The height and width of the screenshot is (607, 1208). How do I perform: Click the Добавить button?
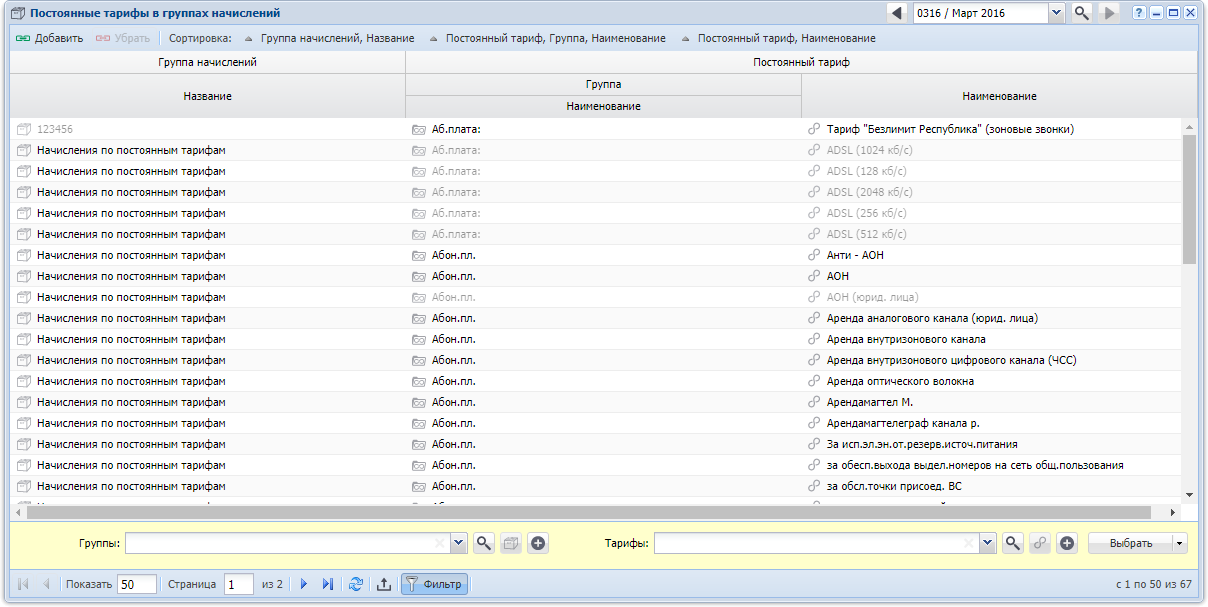(x=50, y=38)
